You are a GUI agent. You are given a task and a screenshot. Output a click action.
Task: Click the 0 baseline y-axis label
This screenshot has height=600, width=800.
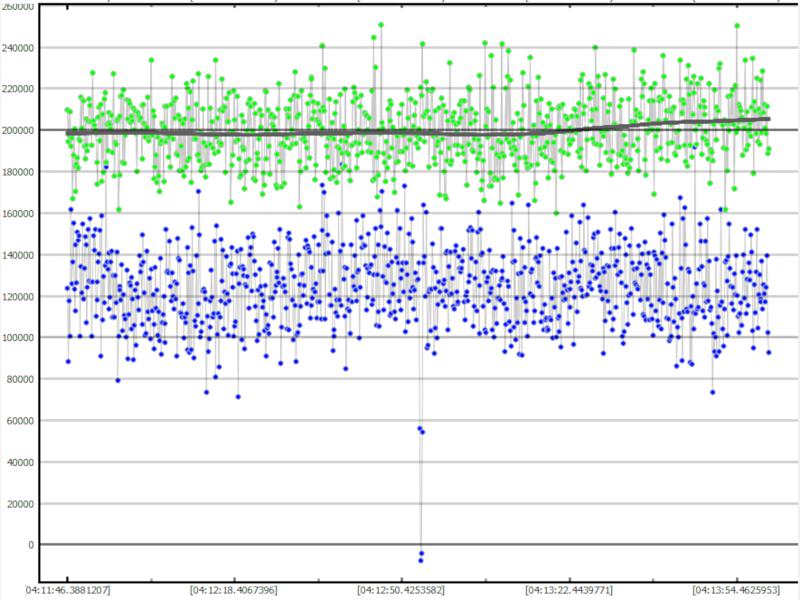click(32, 545)
